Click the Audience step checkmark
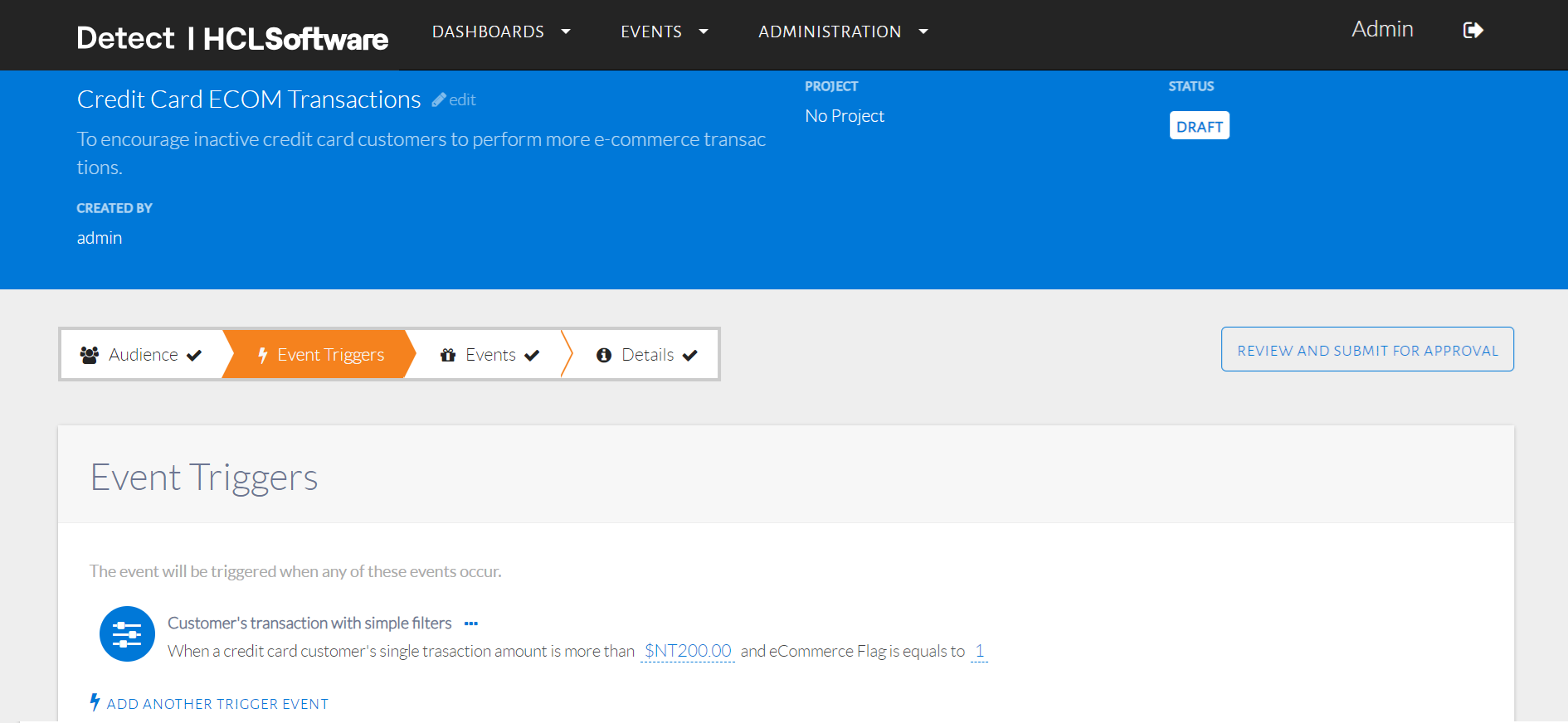 coord(194,355)
